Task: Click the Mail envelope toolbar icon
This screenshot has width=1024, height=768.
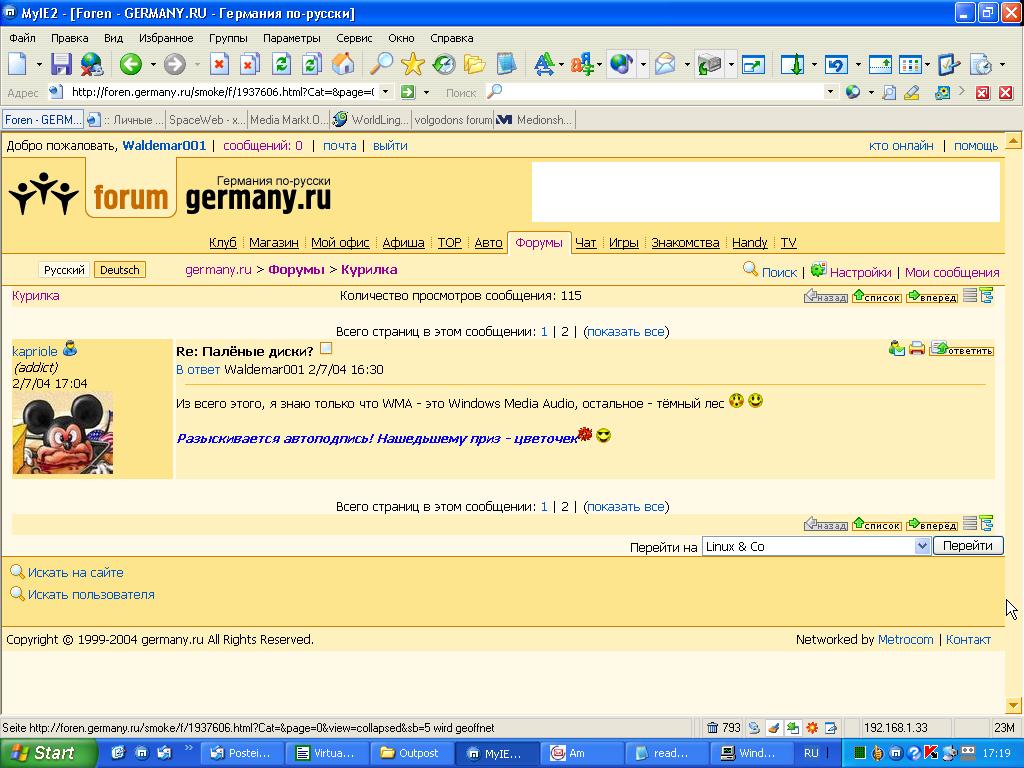Action: 665,64
